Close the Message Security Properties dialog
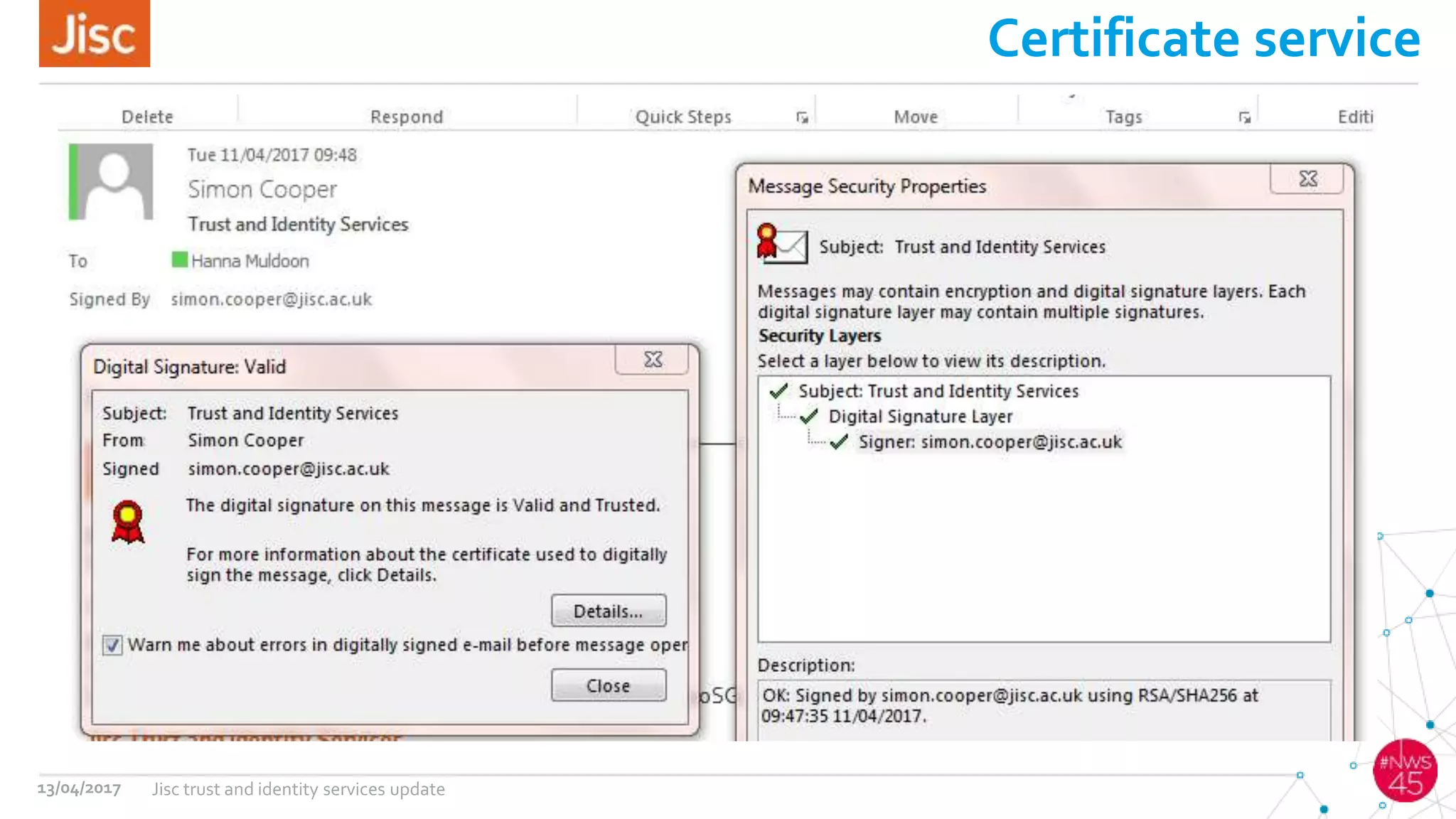 click(1307, 179)
